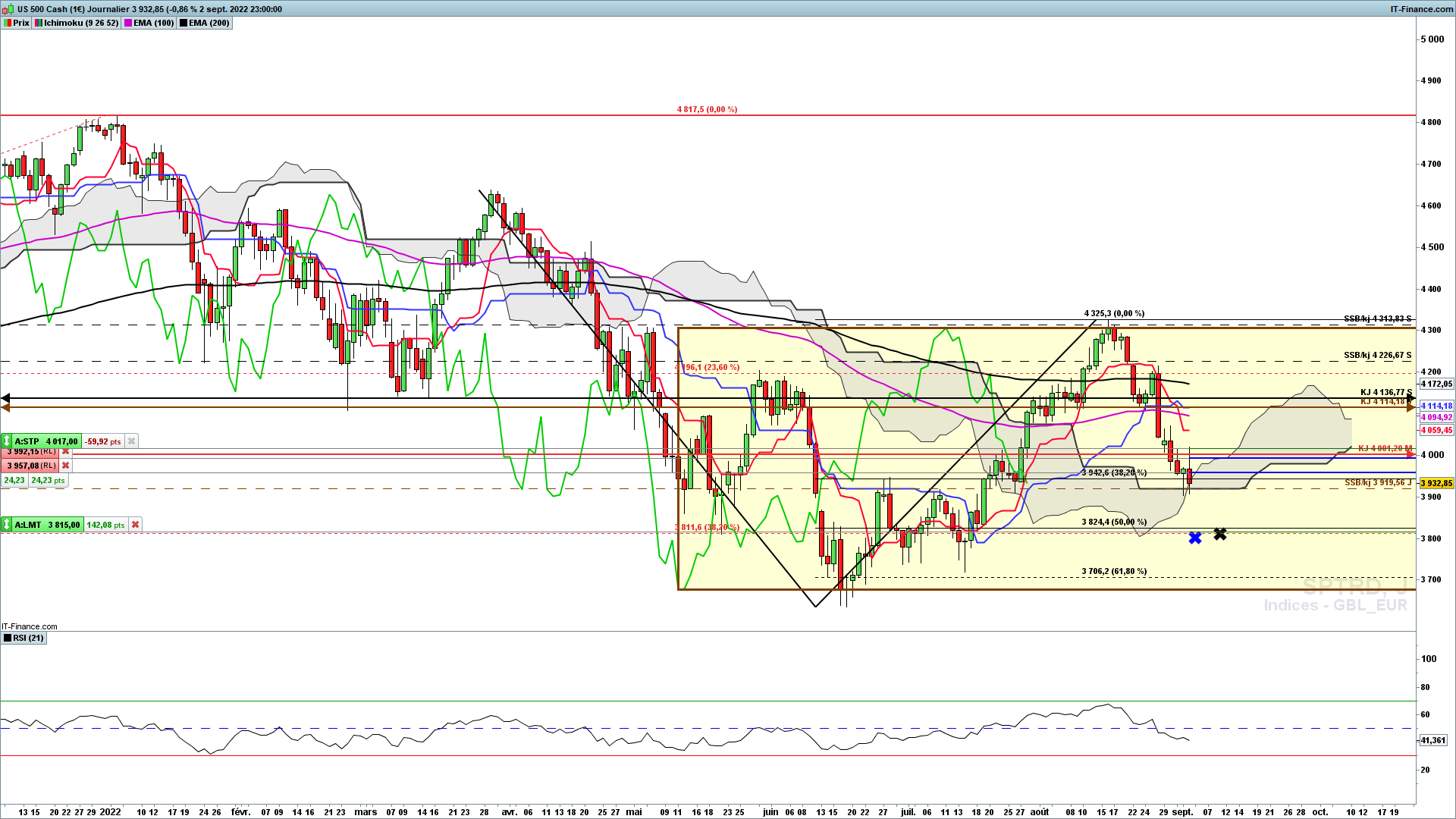The width and height of the screenshot is (1456, 819).
Task: Click the right arrowhead of KJ 4 001,20 line
Action: click(x=1411, y=454)
